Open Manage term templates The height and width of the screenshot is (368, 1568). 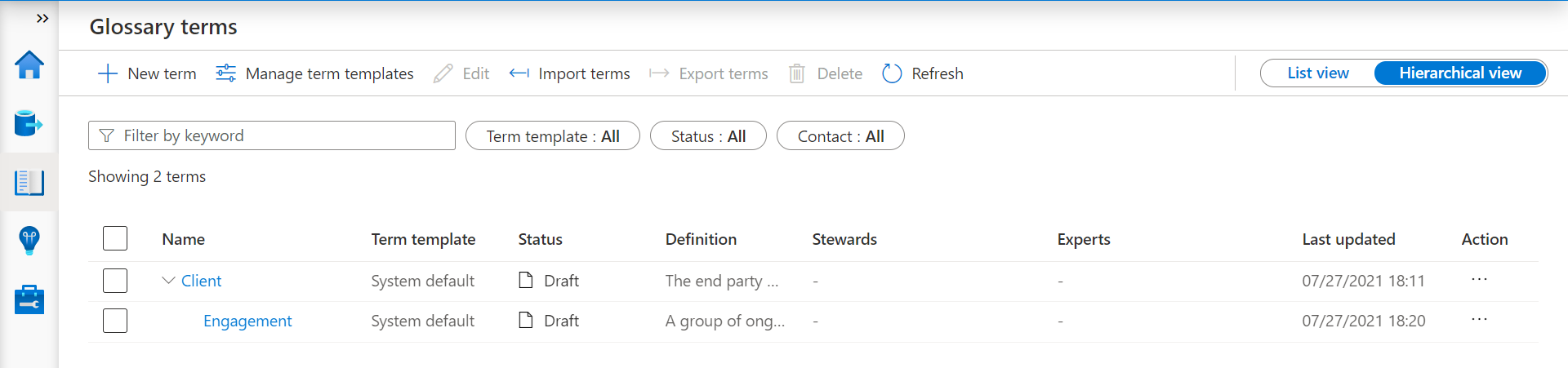click(315, 73)
